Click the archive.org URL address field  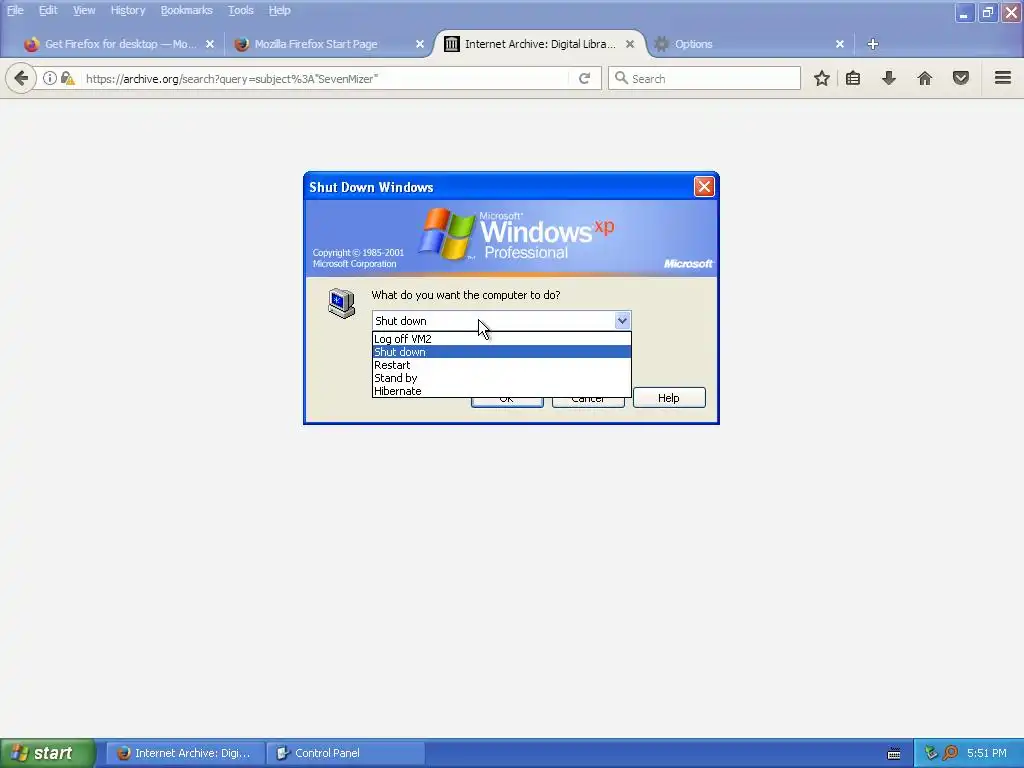coord(327,78)
